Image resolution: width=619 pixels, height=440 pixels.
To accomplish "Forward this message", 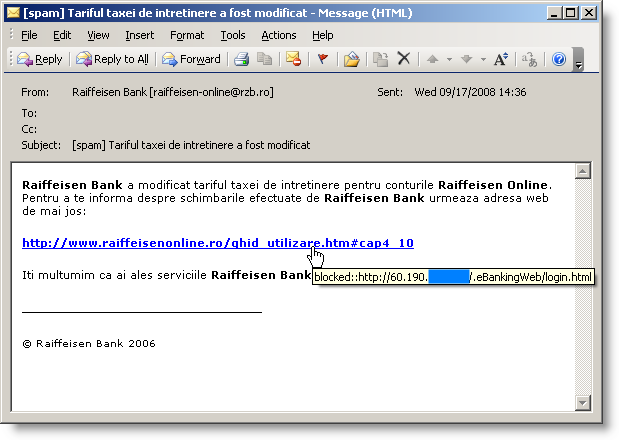I will (x=191, y=59).
